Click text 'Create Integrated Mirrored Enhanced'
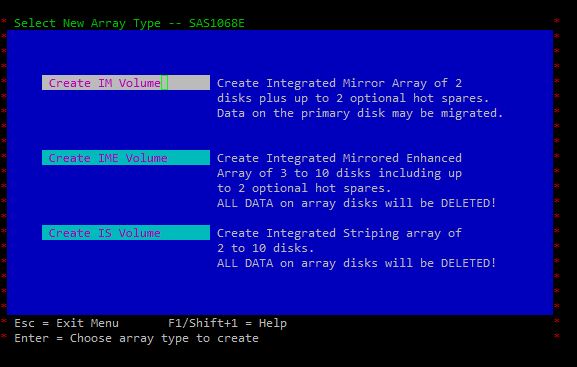 click(339, 158)
